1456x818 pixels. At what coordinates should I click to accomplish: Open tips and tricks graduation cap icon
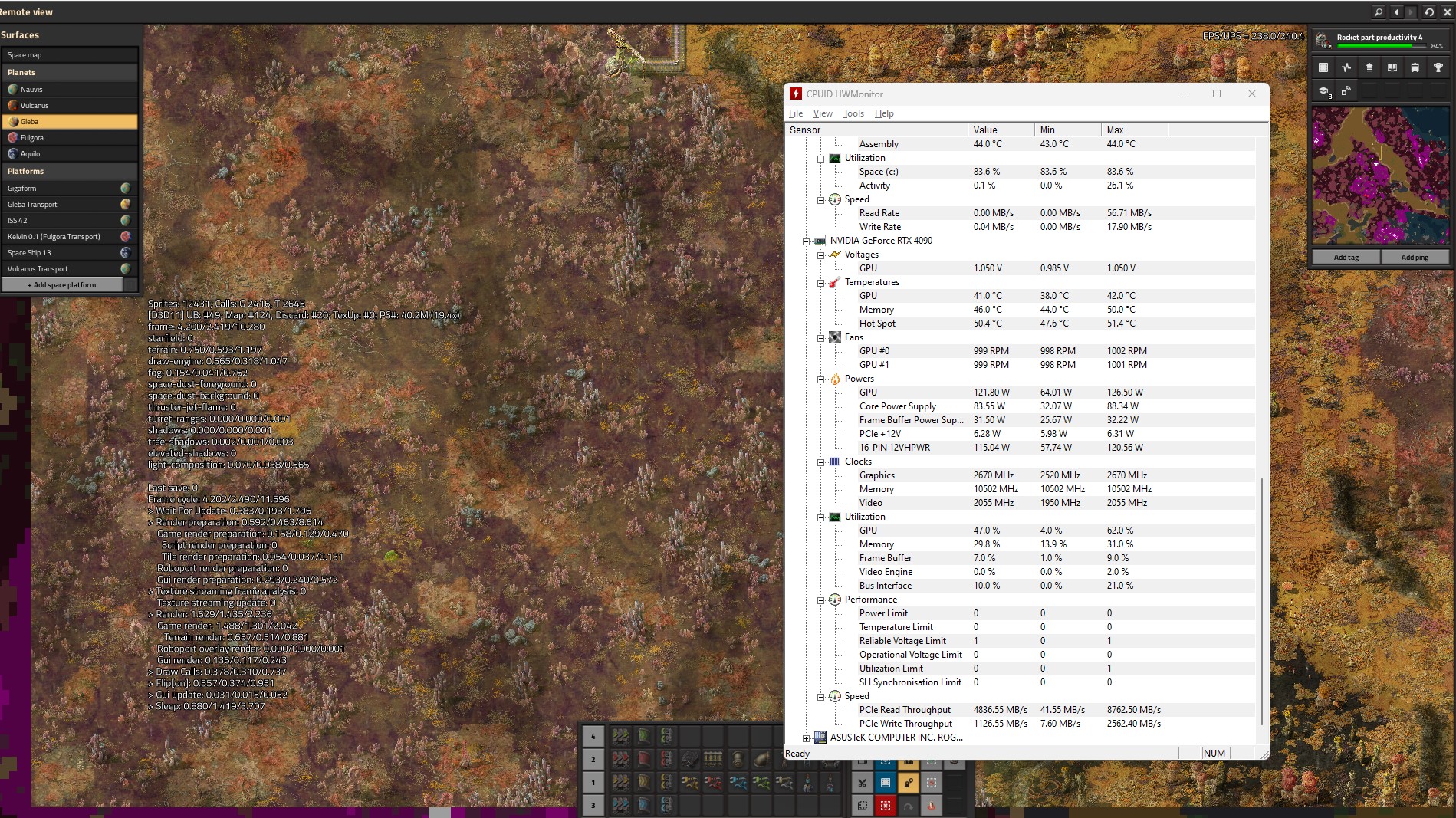point(1323,90)
